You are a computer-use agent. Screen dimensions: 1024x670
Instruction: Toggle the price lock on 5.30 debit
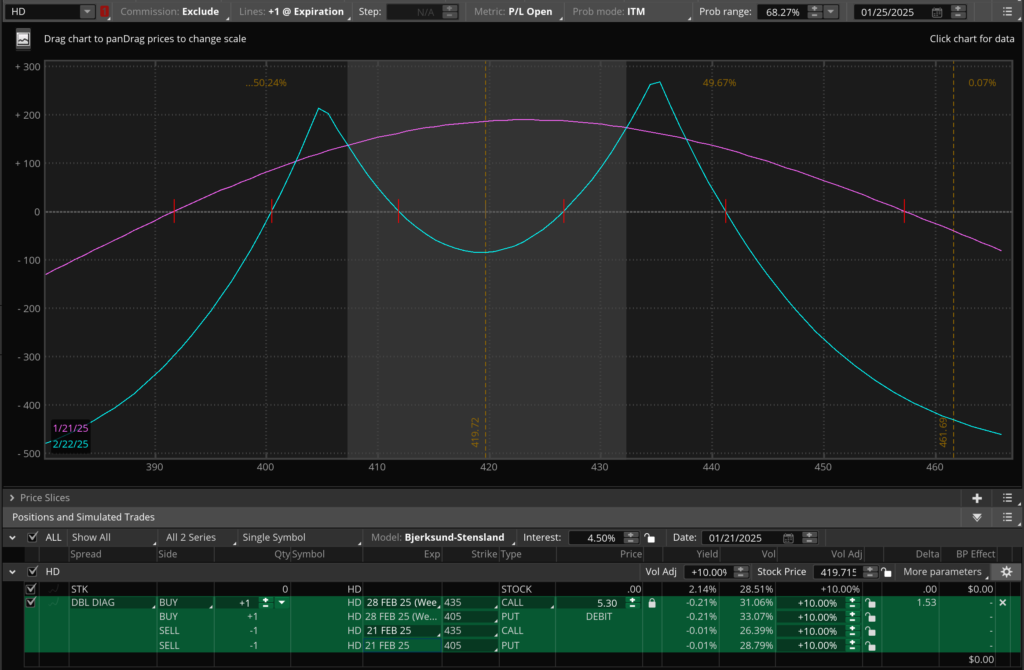(651, 603)
